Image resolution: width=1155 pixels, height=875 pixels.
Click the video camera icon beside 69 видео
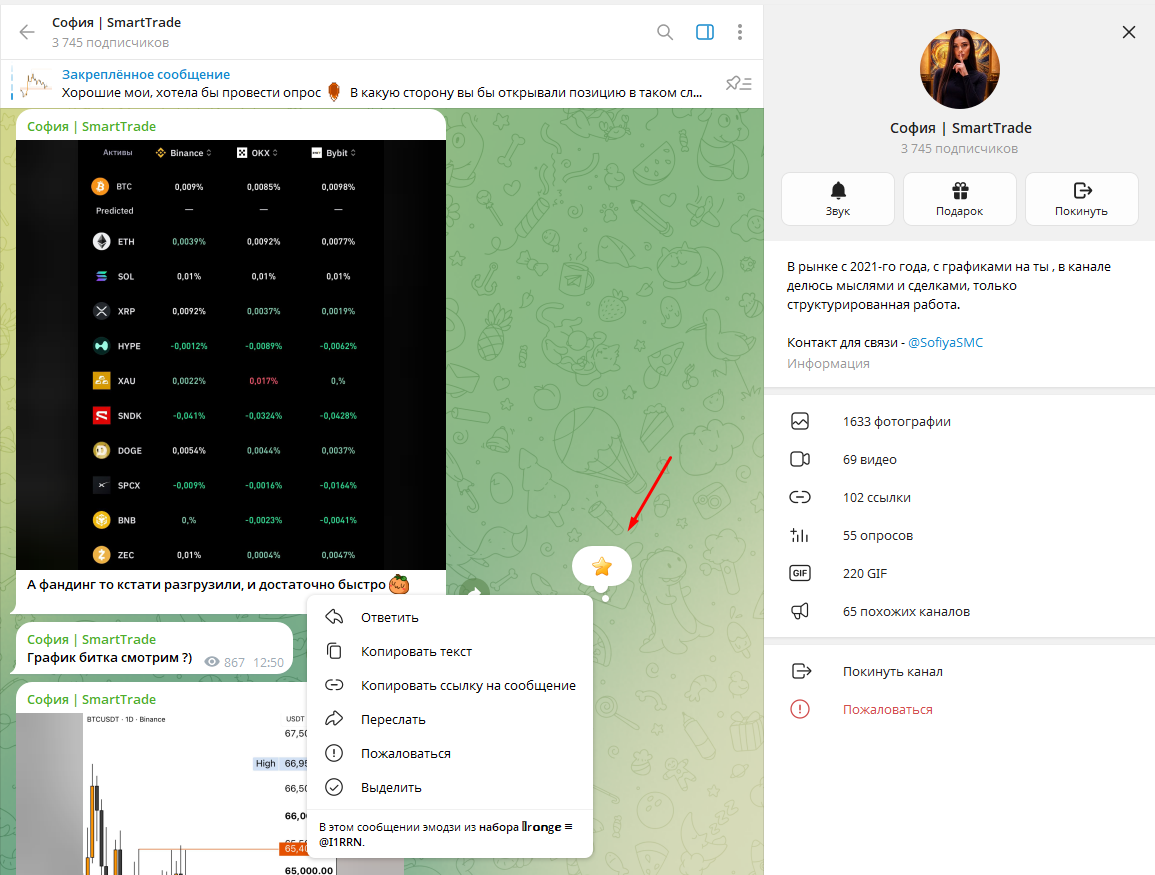pyautogui.click(x=800, y=460)
